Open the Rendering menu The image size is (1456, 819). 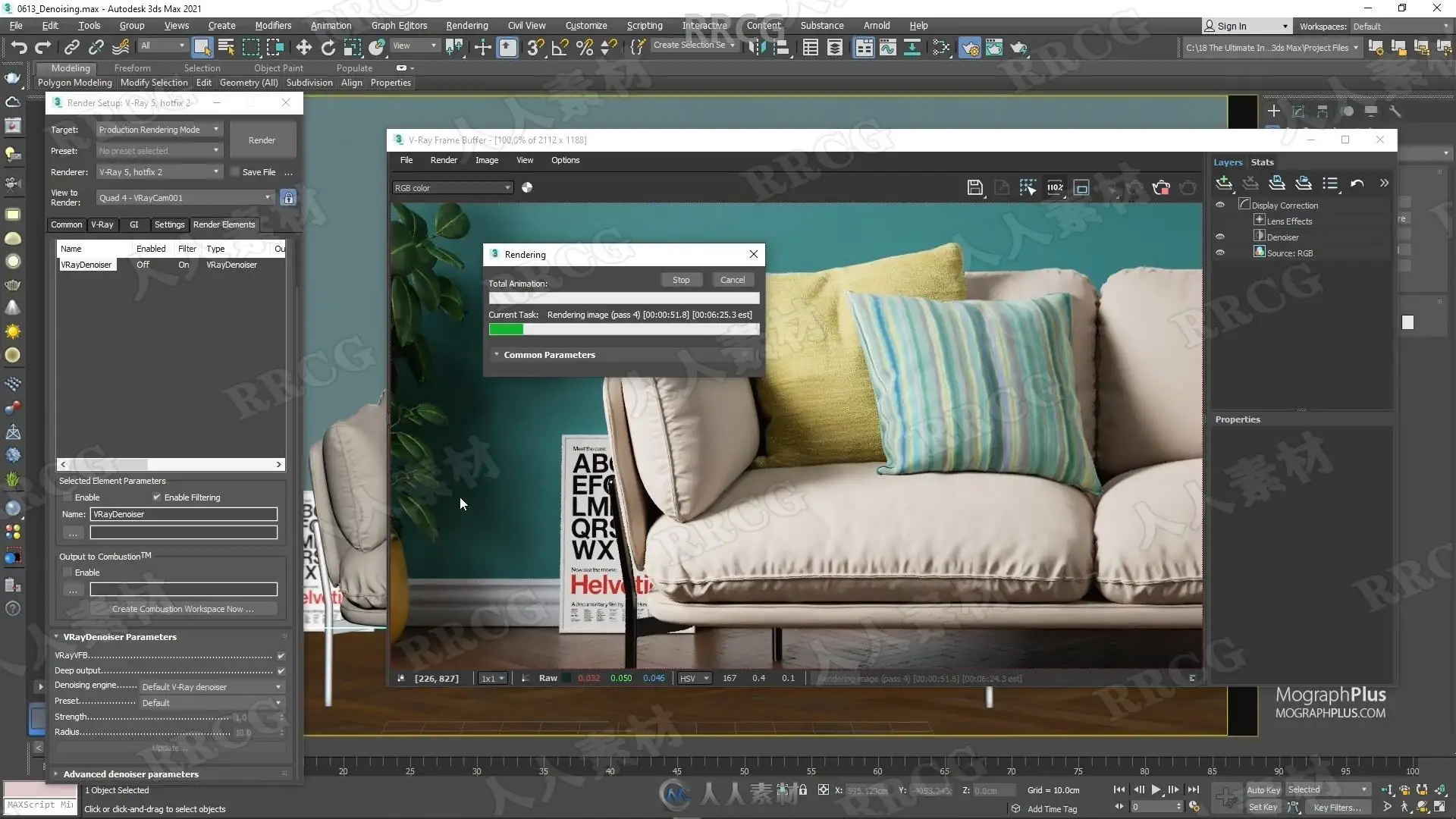coord(466,25)
